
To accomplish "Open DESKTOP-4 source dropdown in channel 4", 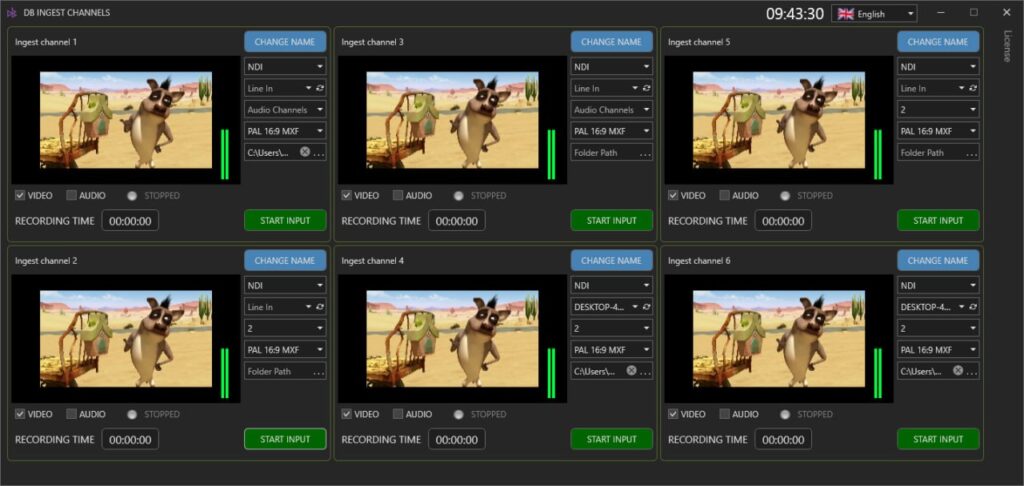I will pyautogui.click(x=605, y=307).
